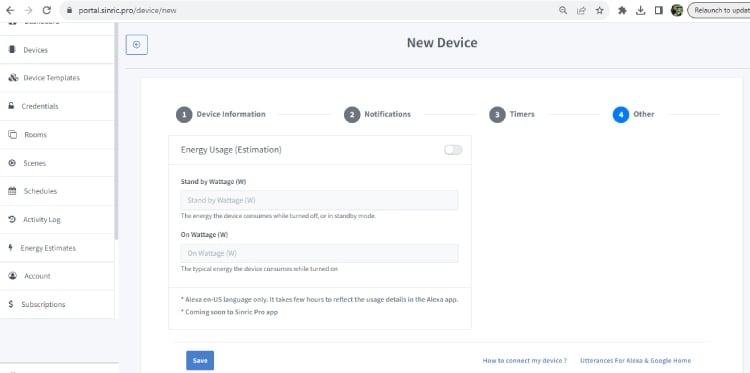Open the browser downloads icon
The height and width of the screenshot is (373, 750).
coord(640,10)
